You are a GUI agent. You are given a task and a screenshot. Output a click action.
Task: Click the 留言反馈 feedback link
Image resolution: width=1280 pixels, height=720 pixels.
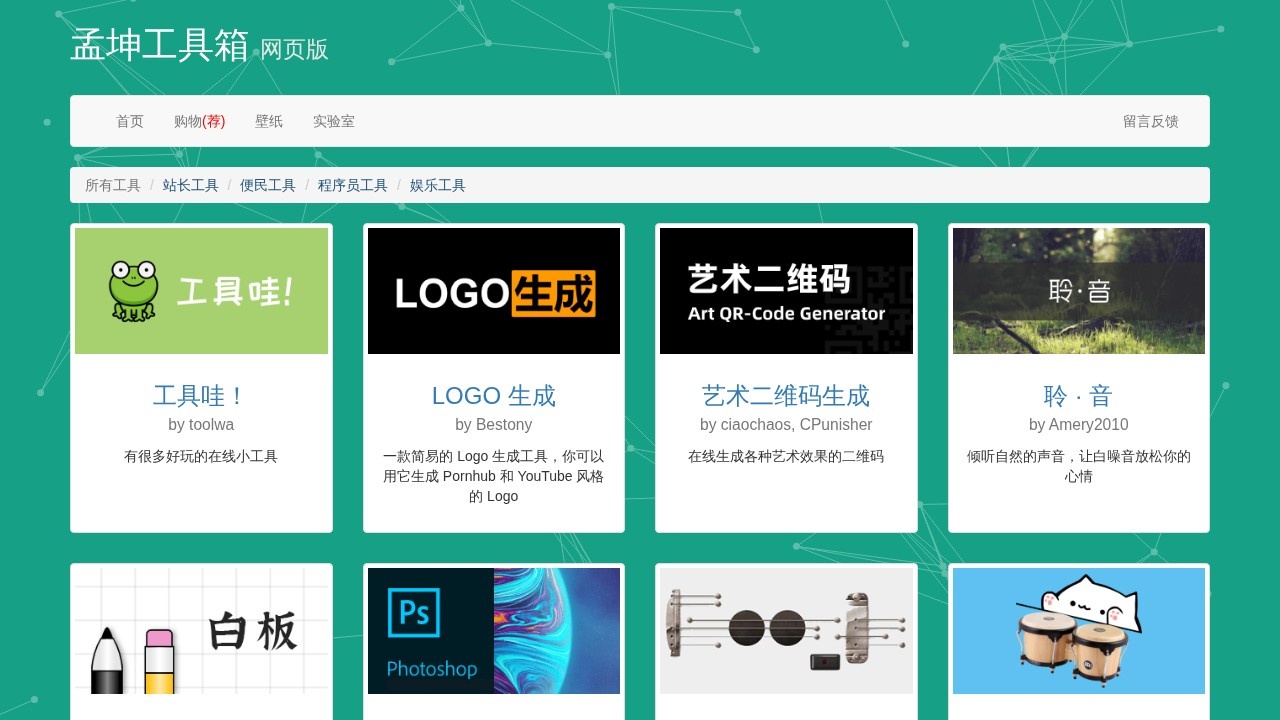click(x=1150, y=121)
